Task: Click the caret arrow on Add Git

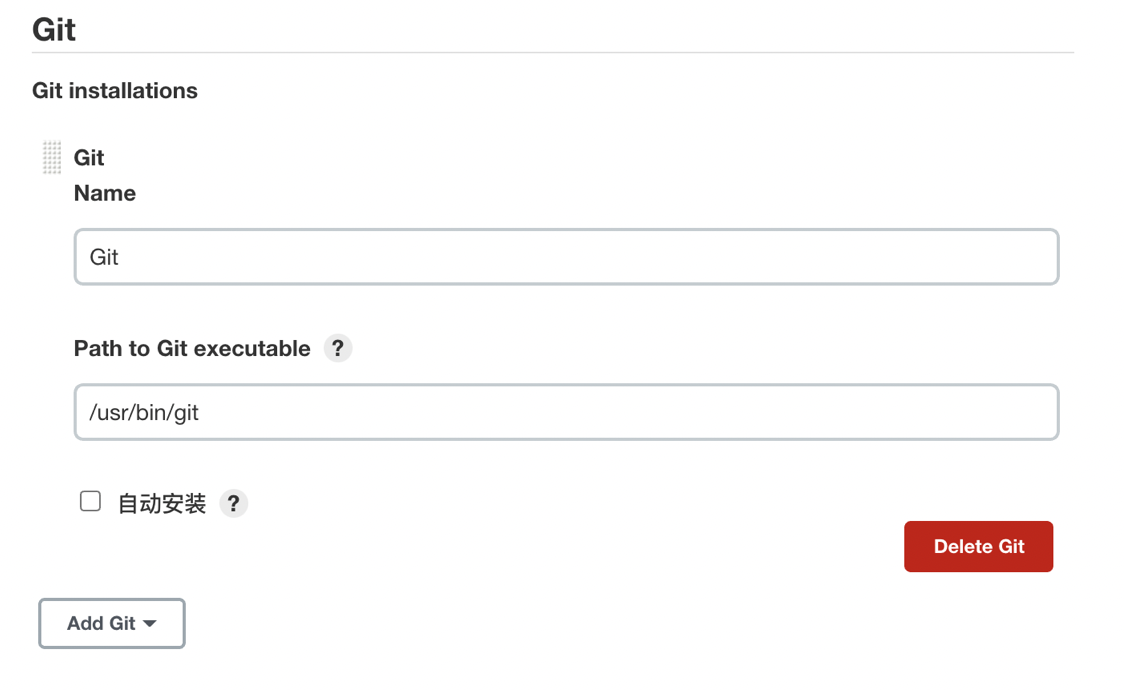Action: click(x=150, y=624)
